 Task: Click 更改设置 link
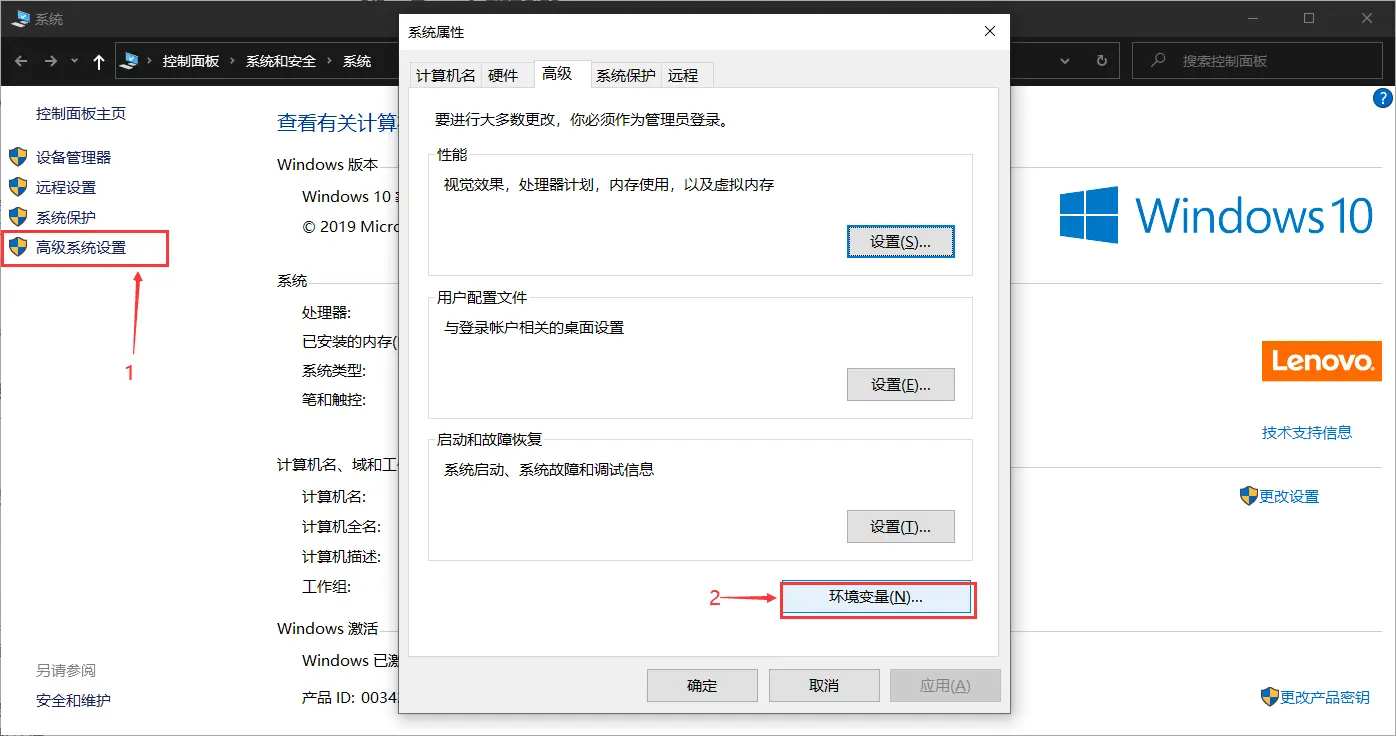click(x=1289, y=496)
